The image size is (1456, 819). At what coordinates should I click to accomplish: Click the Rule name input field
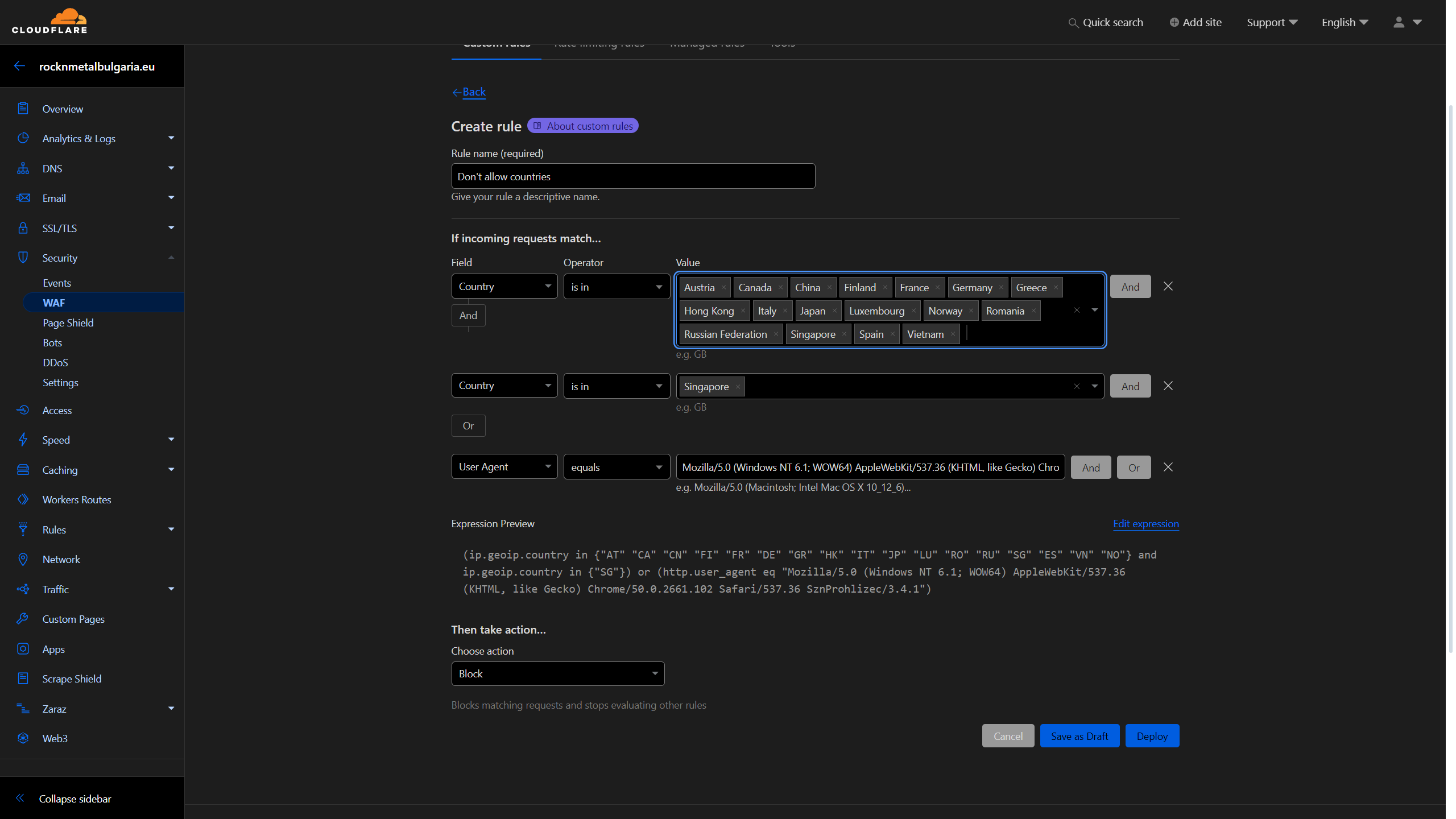(x=632, y=176)
